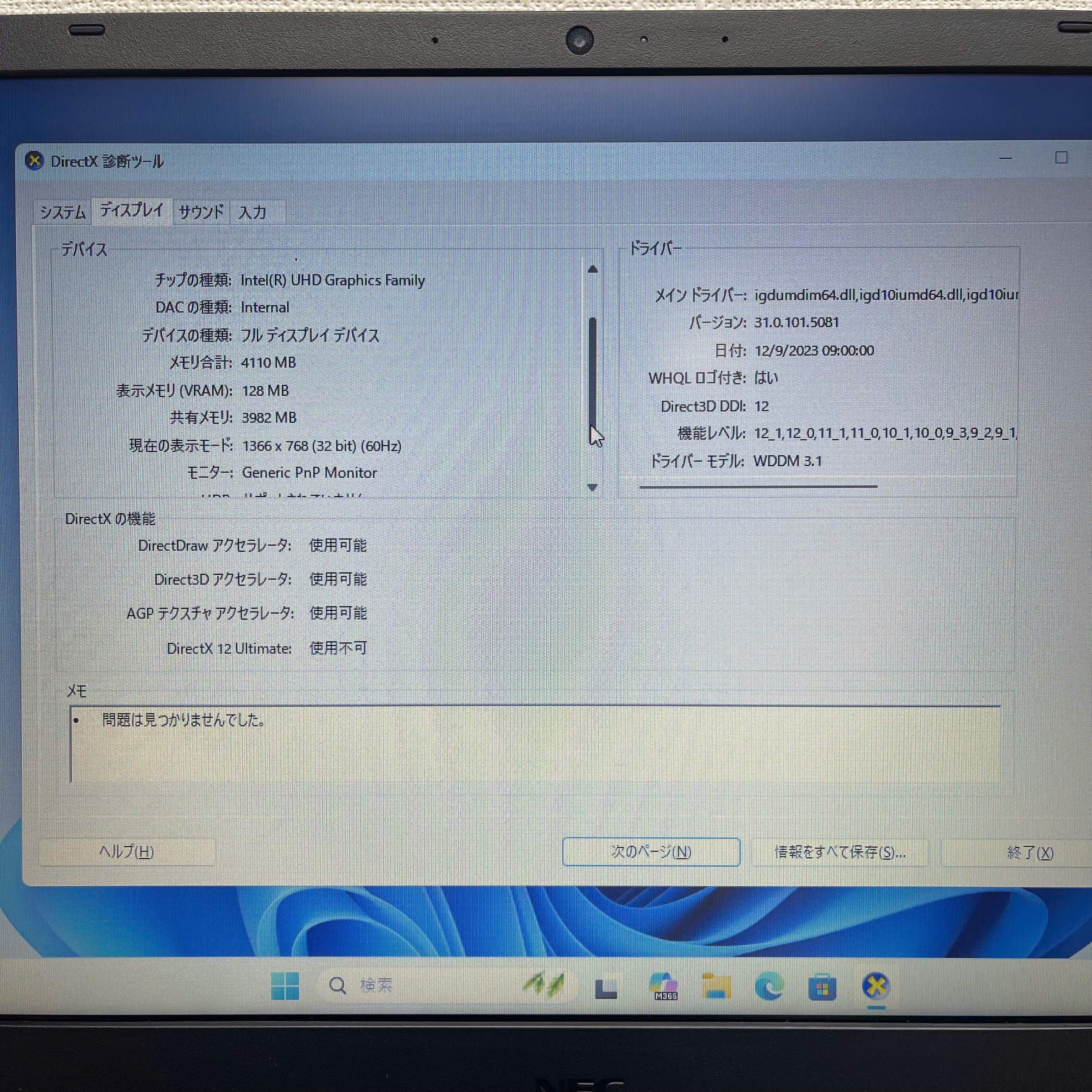Image resolution: width=1092 pixels, height=1092 pixels.
Task: Click DirectDraw アクセラレータ 使用可能 value
Action: point(338,546)
